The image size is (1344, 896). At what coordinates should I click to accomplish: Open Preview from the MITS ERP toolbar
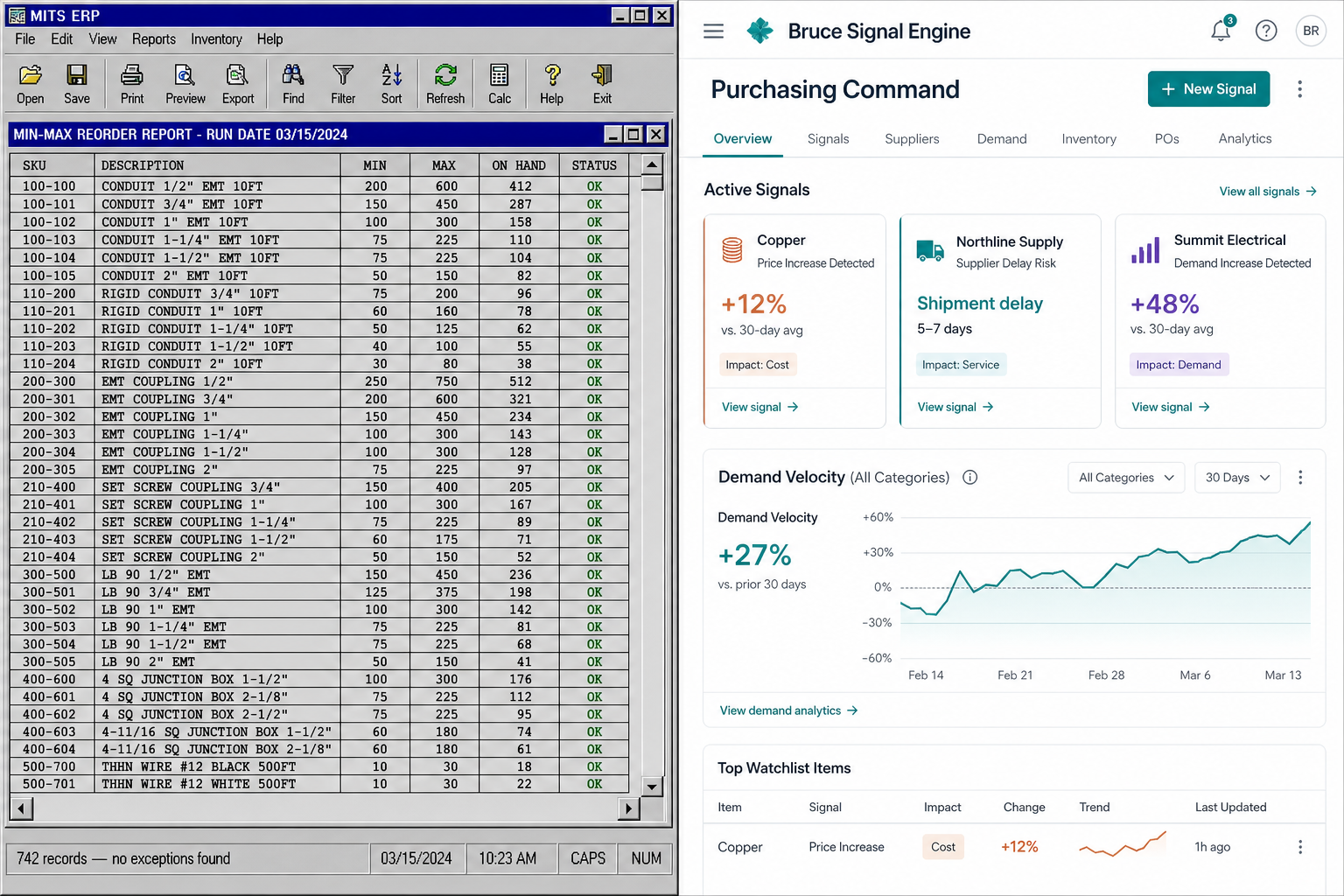(185, 84)
